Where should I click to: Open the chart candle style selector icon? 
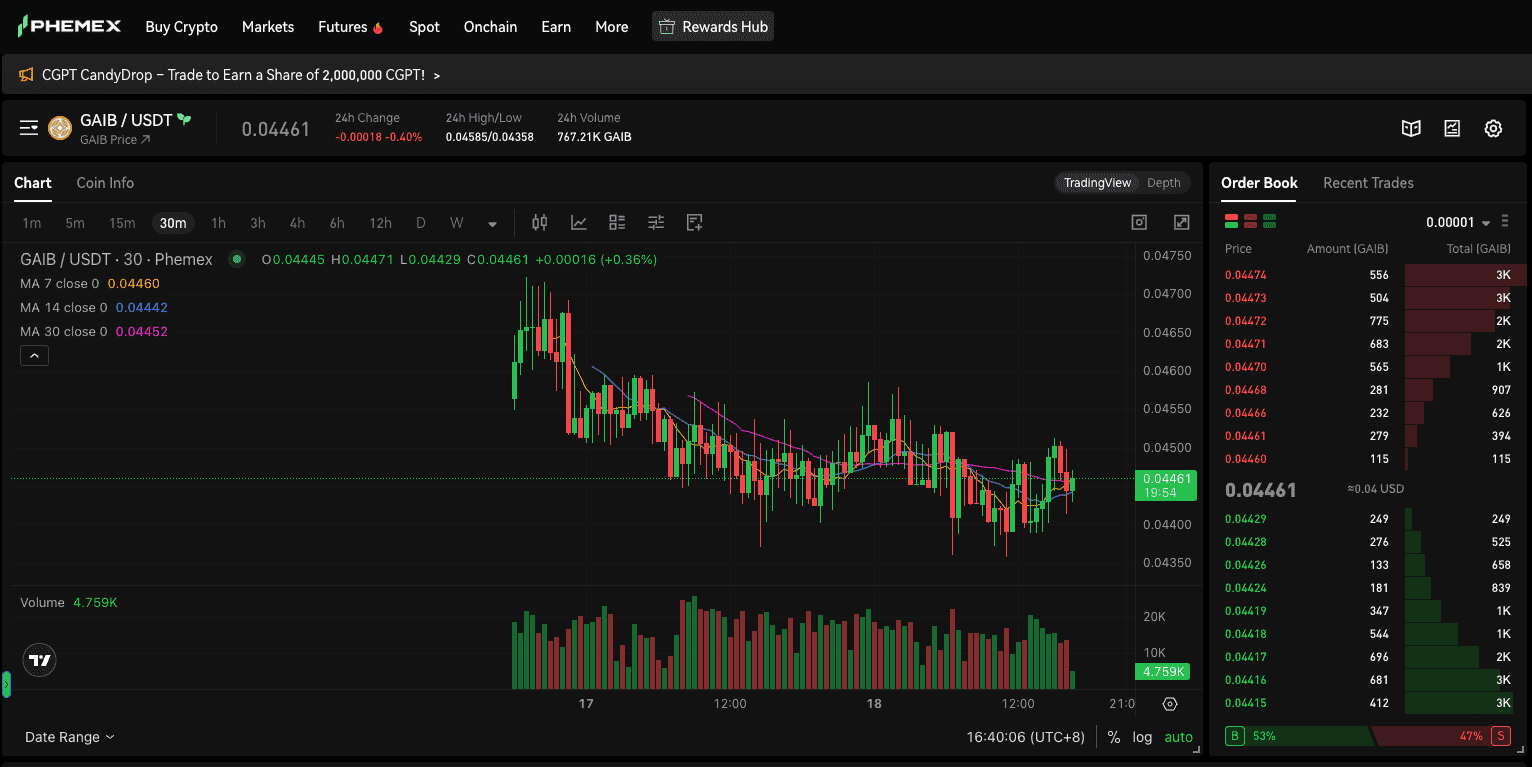539,222
